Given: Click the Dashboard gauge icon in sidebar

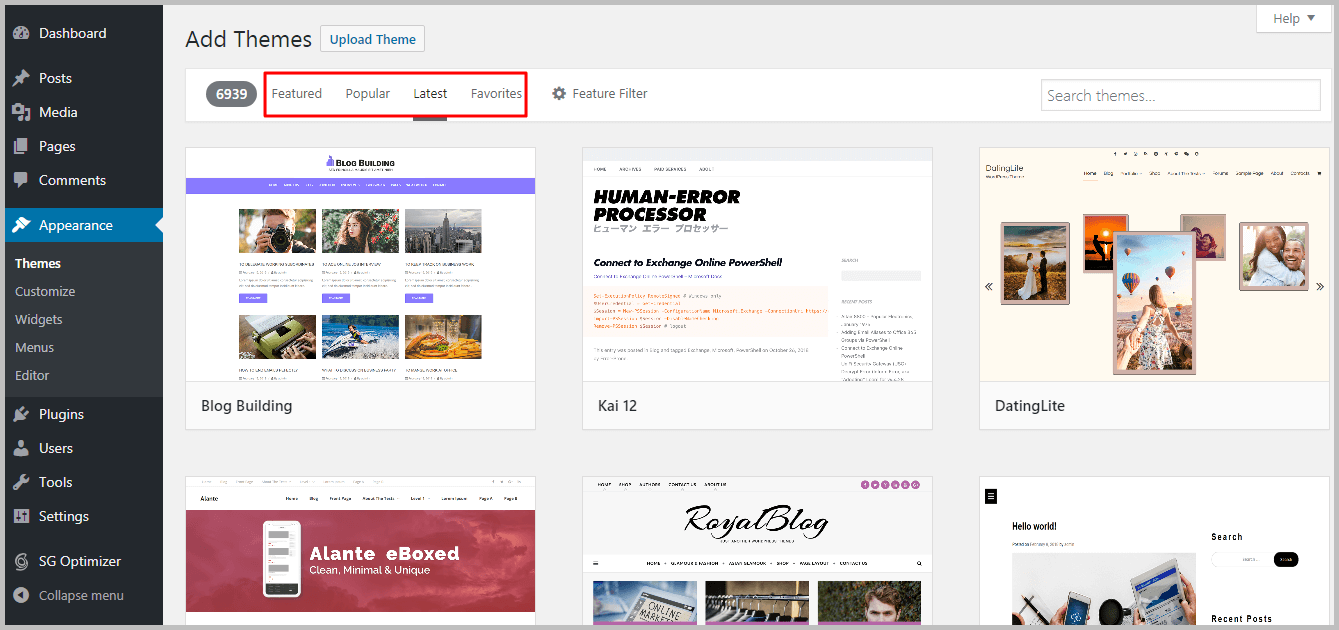Looking at the screenshot, I should click(x=21, y=33).
